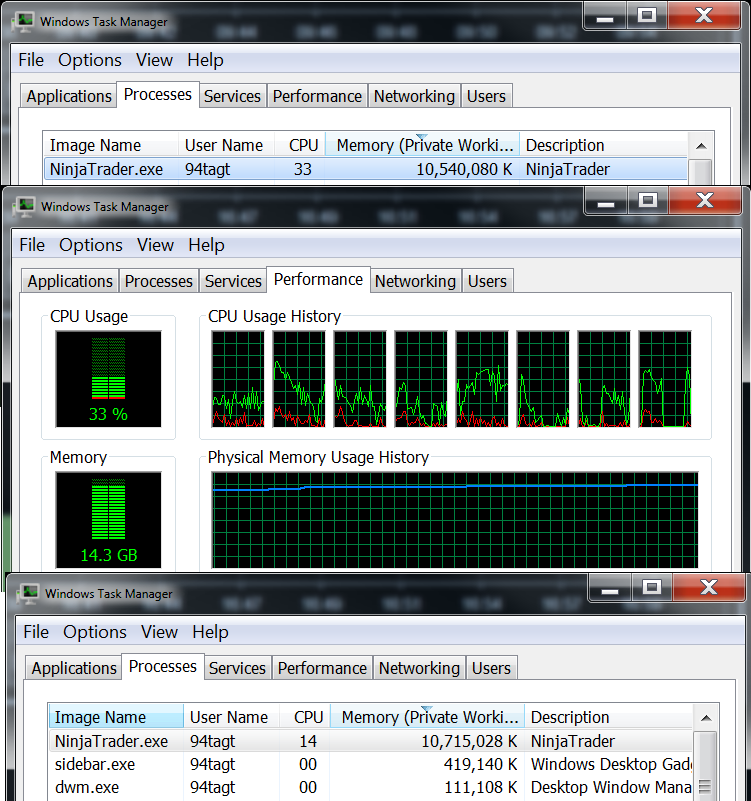This screenshot has width=751, height=801.
Task: Switch to Users tab in middle window
Action: point(487,281)
